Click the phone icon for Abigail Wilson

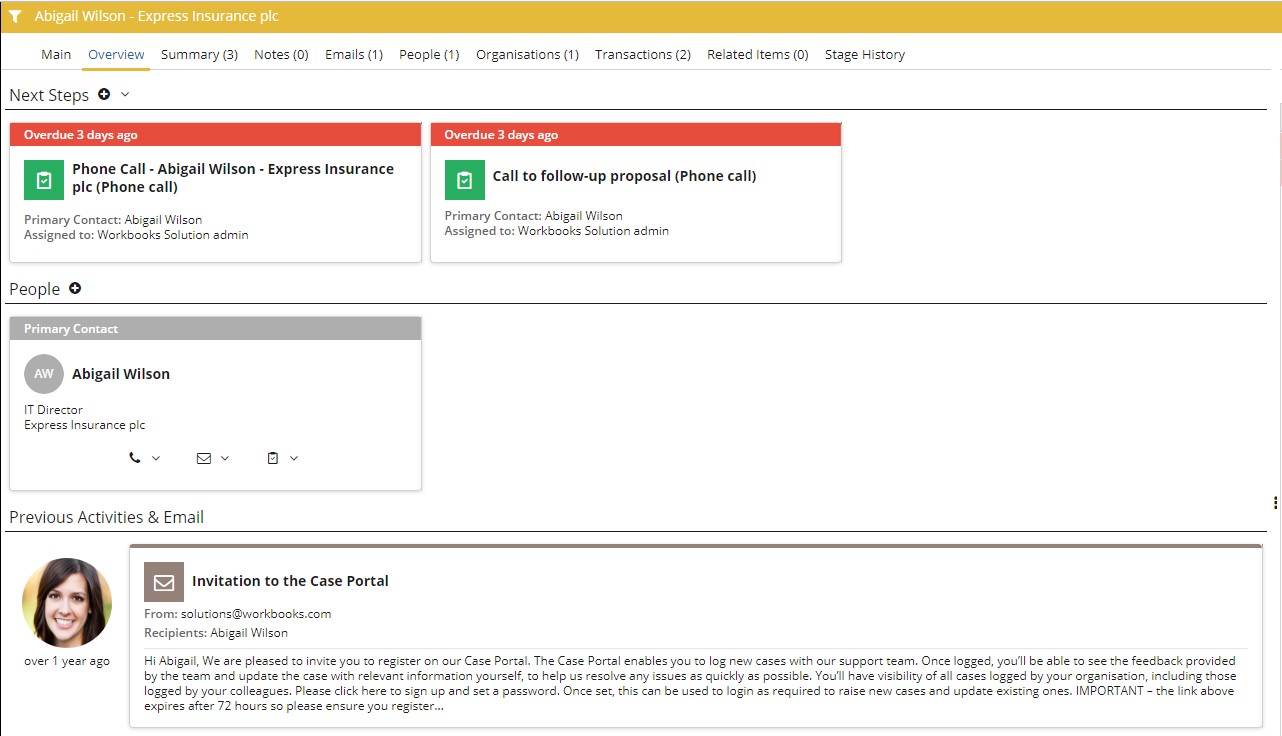135,458
